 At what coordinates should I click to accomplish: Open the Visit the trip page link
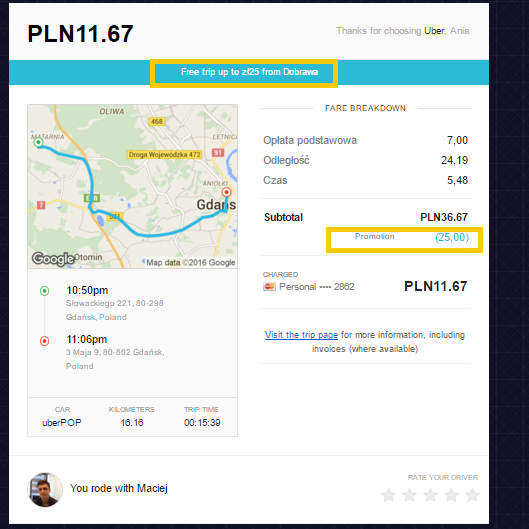pos(301,335)
